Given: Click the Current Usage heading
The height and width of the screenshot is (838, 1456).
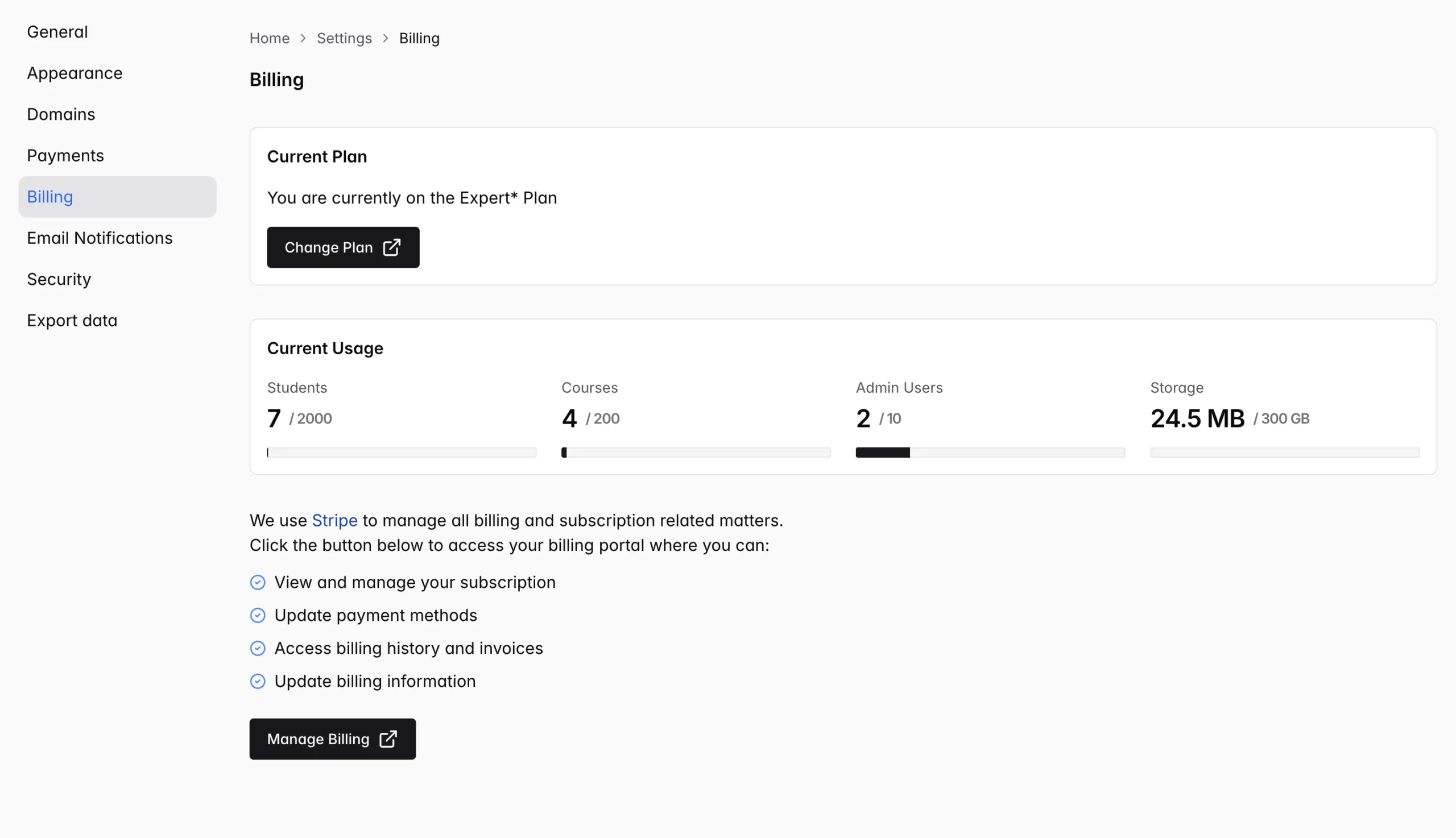Looking at the screenshot, I should click(x=325, y=348).
